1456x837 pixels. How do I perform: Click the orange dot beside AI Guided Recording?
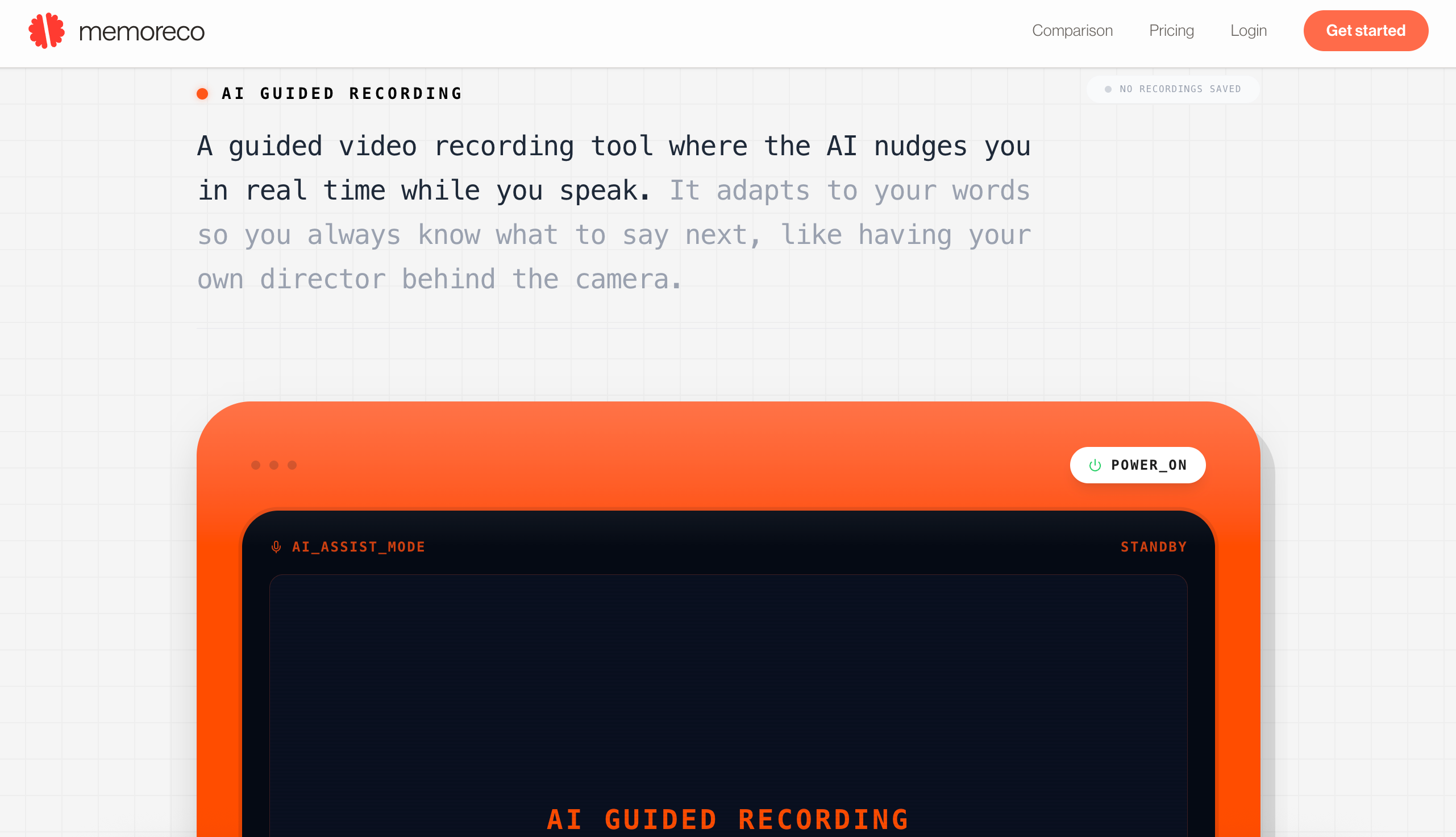pyautogui.click(x=202, y=94)
